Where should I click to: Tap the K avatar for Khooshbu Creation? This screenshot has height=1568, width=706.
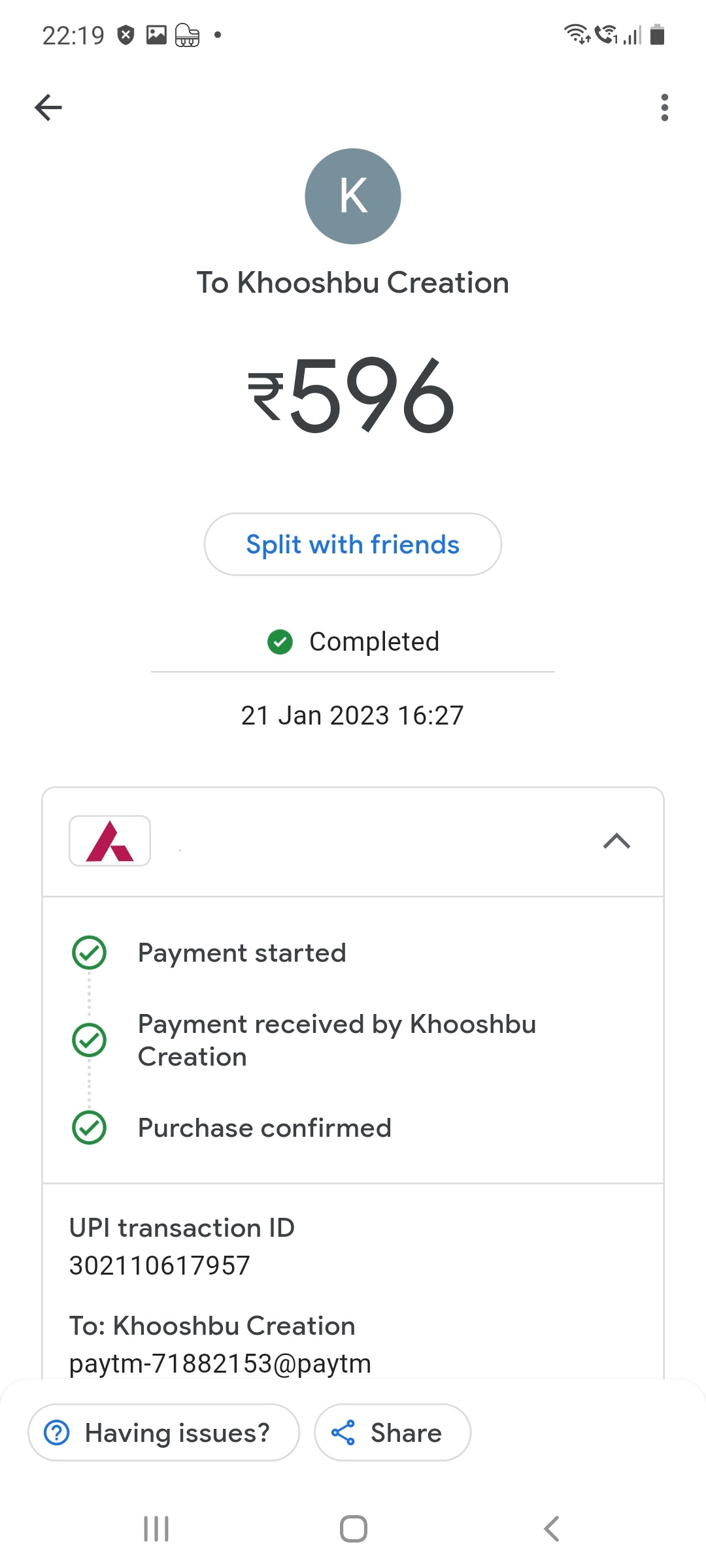353,196
